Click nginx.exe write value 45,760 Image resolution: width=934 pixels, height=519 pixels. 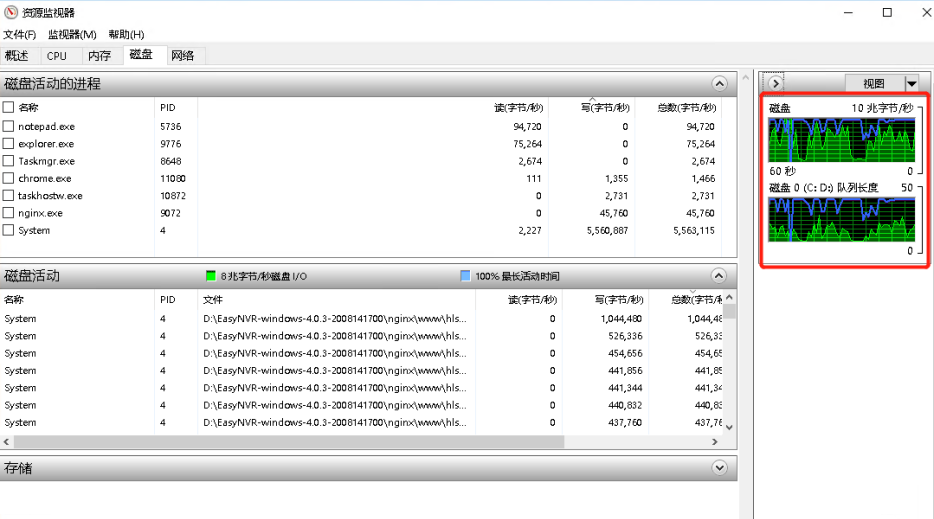coord(614,213)
